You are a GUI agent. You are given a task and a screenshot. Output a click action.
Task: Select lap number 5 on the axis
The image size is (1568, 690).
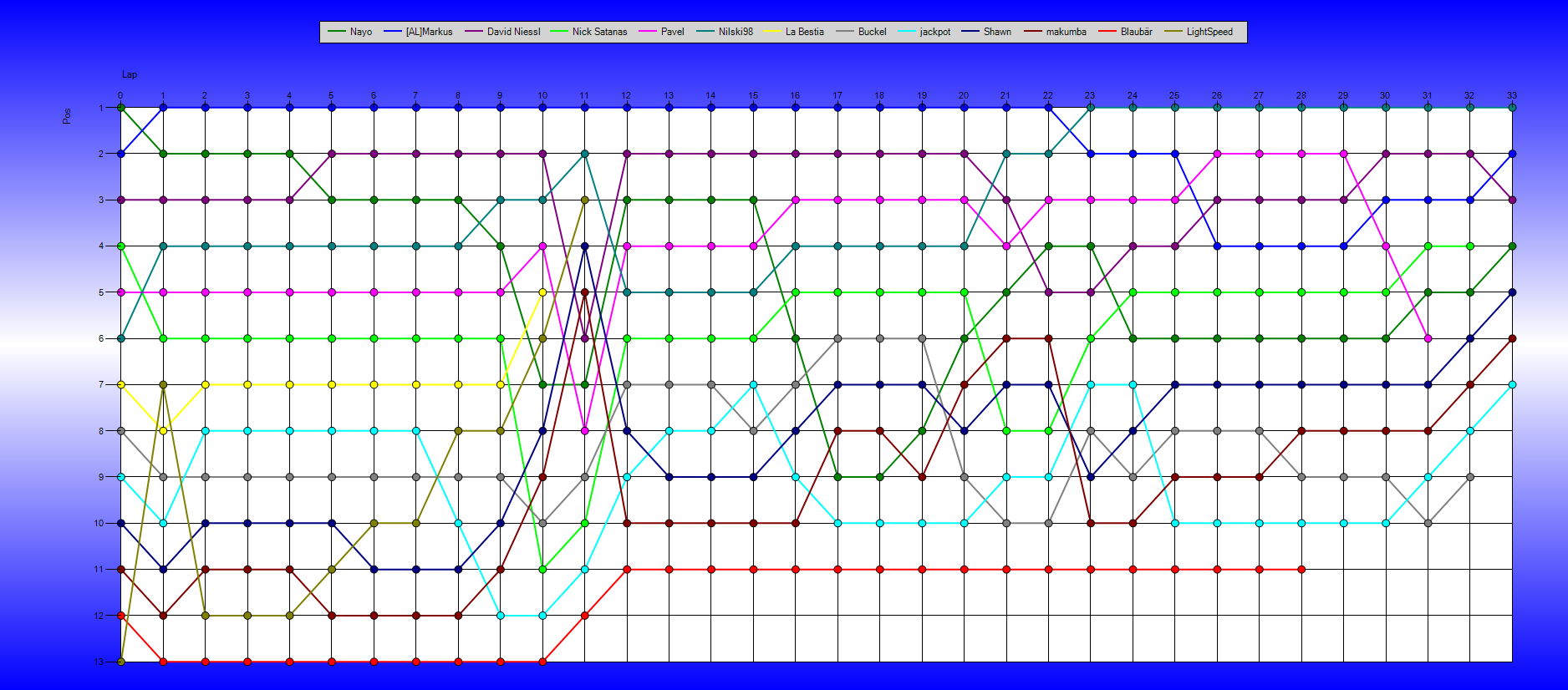click(331, 95)
